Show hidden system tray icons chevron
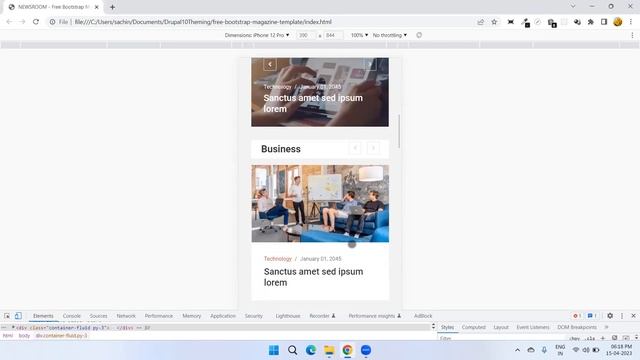Image resolution: width=640 pixels, height=360 pixels. click(x=517, y=350)
